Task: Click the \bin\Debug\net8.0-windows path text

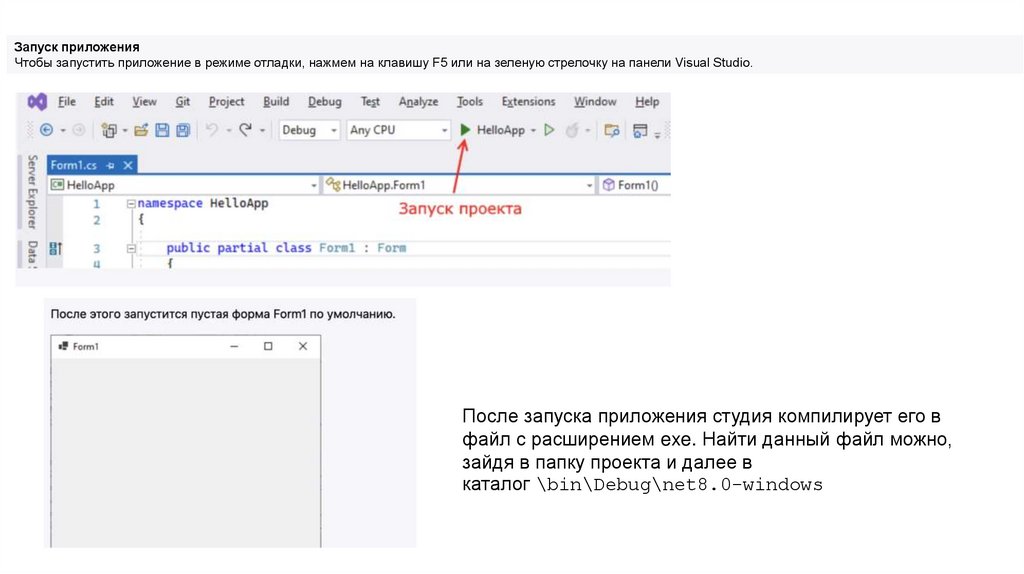Action: [680, 485]
